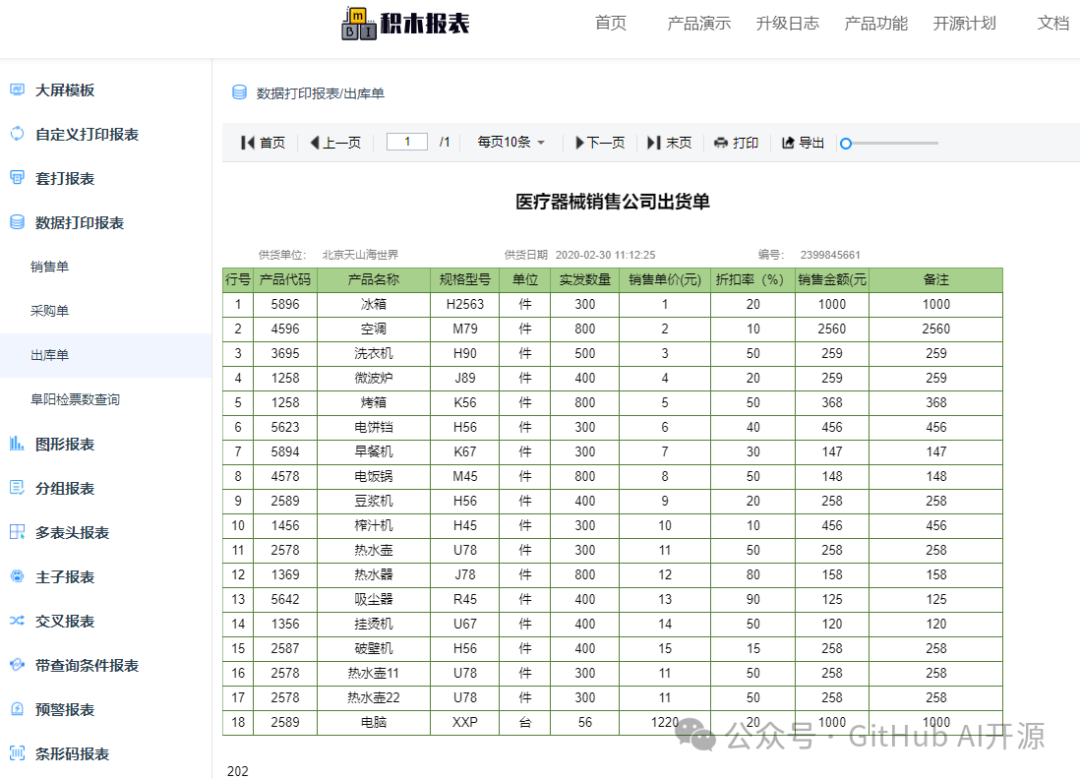Click the page number input field
Viewport: 1080px width, 779px height.
(x=407, y=142)
